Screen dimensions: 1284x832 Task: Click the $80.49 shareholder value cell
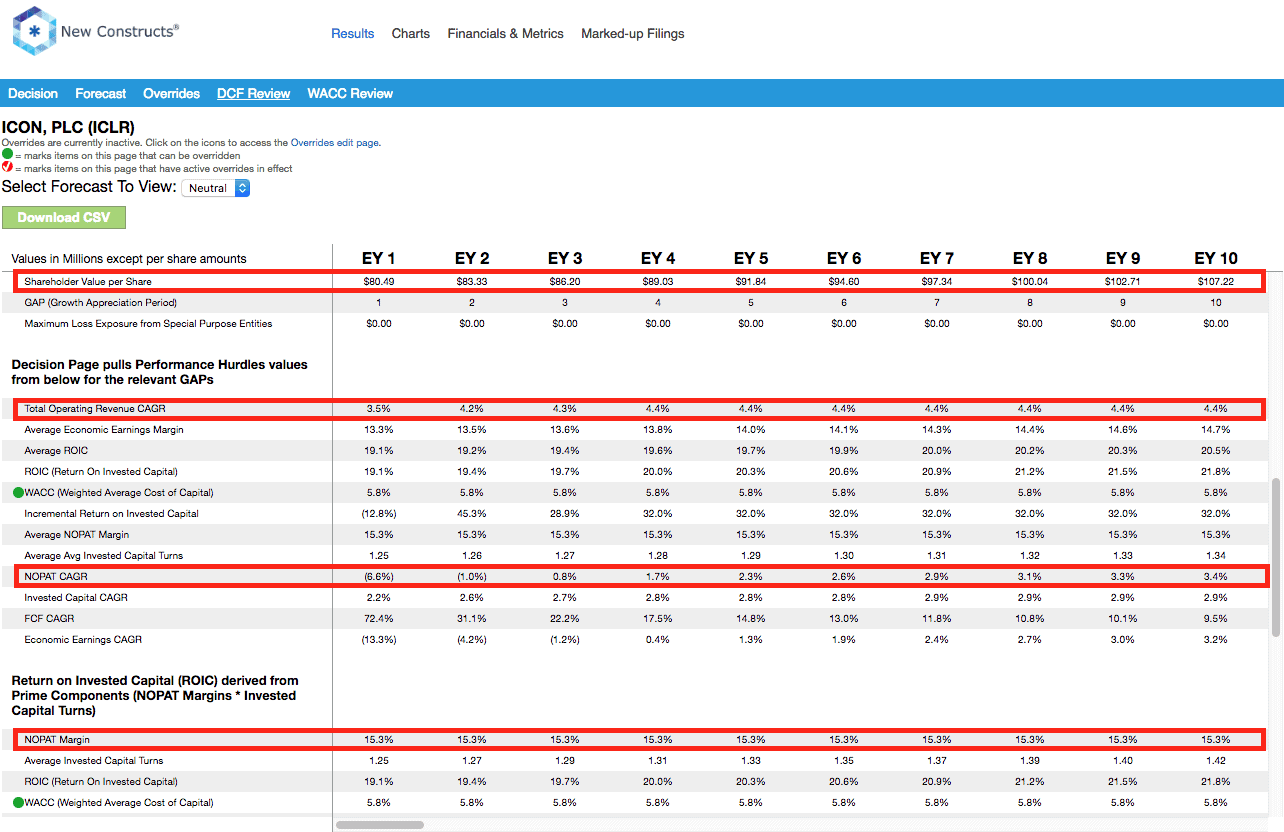point(379,282)
